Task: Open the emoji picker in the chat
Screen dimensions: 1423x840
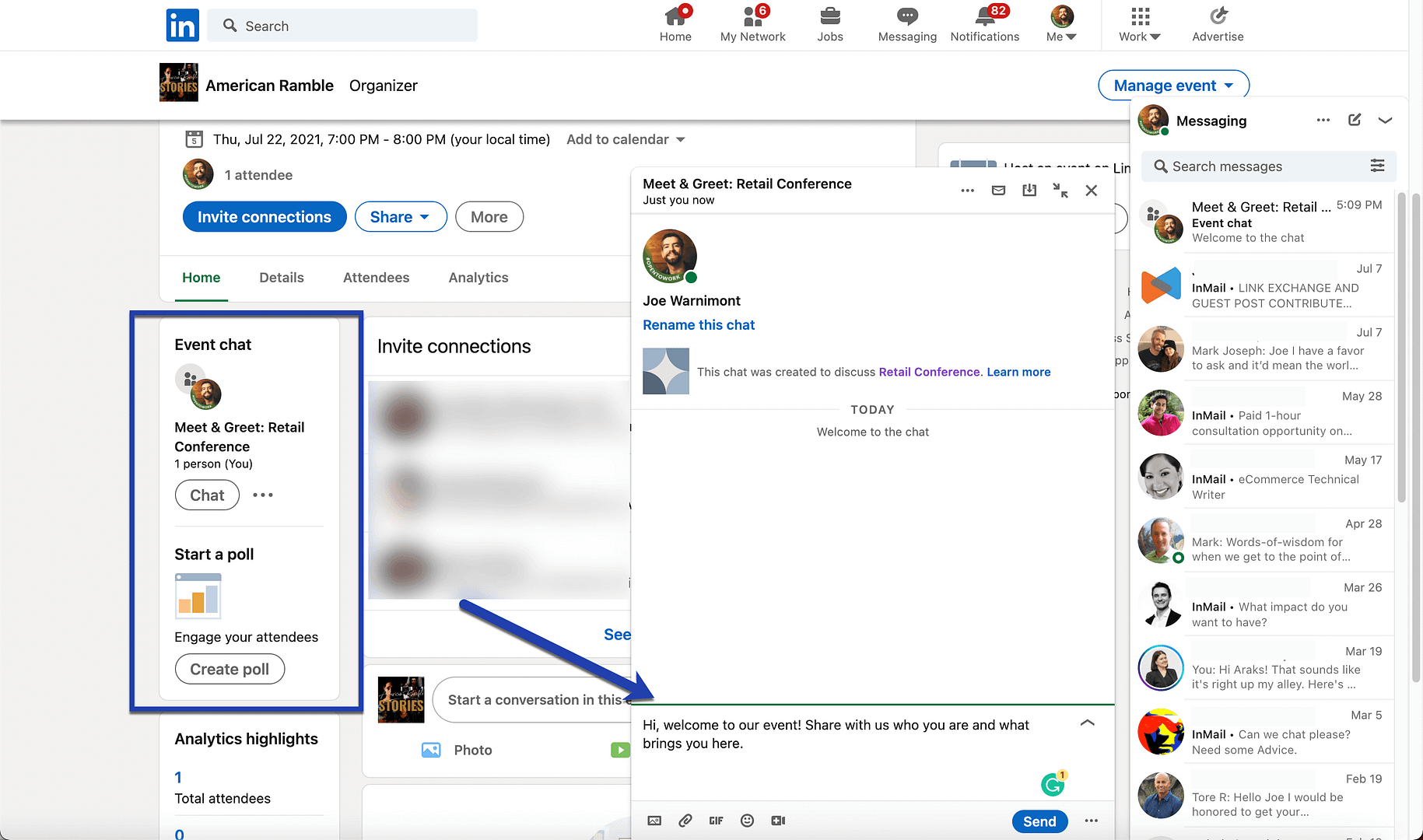Action: coord(747,821)
